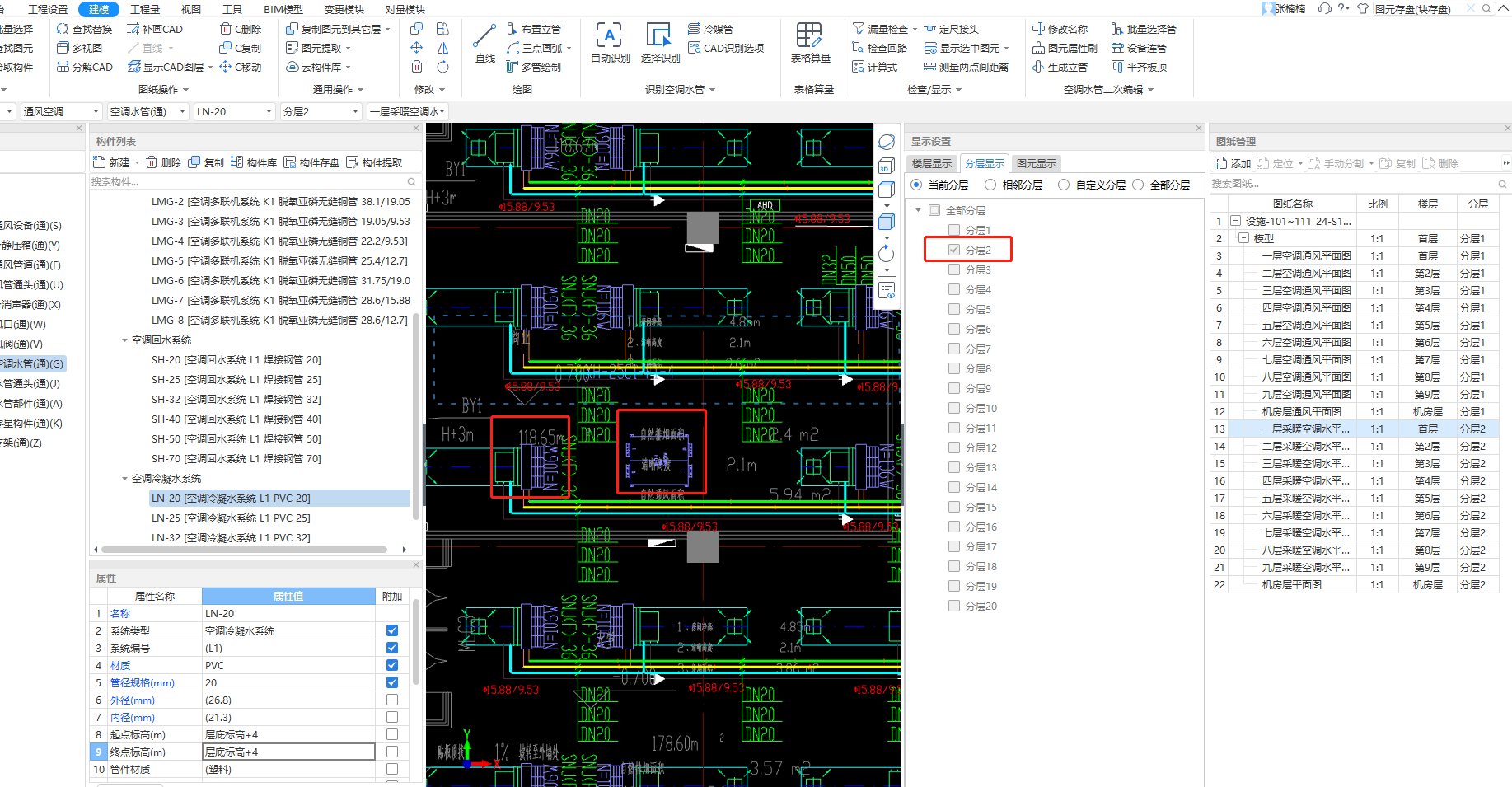
Task: Open the 空调水管(通) component type dropdown
Action: pos(147,111)
